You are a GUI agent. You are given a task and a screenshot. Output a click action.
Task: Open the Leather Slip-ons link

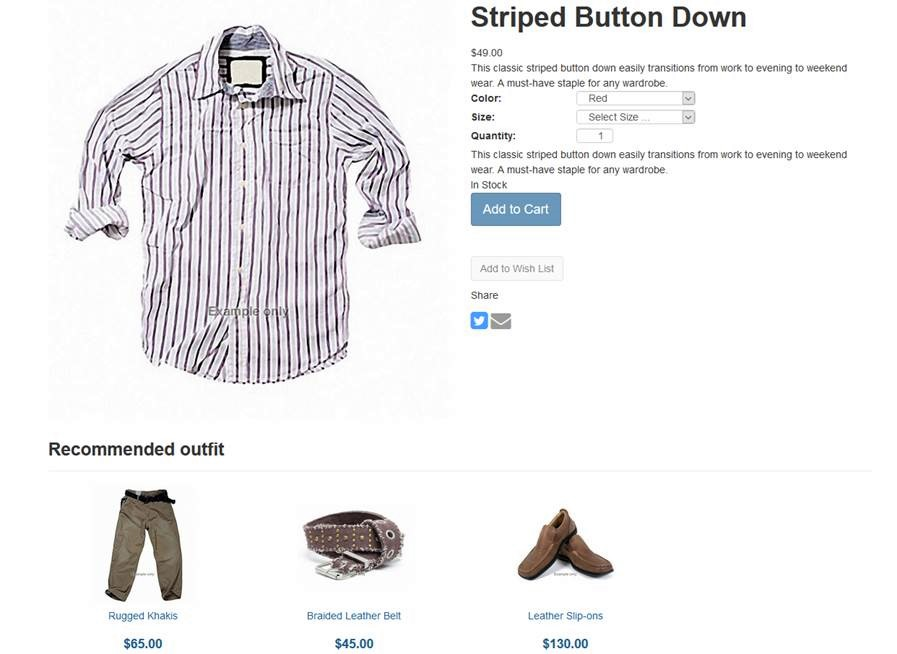pyautogui.click(x=565, y=616)
